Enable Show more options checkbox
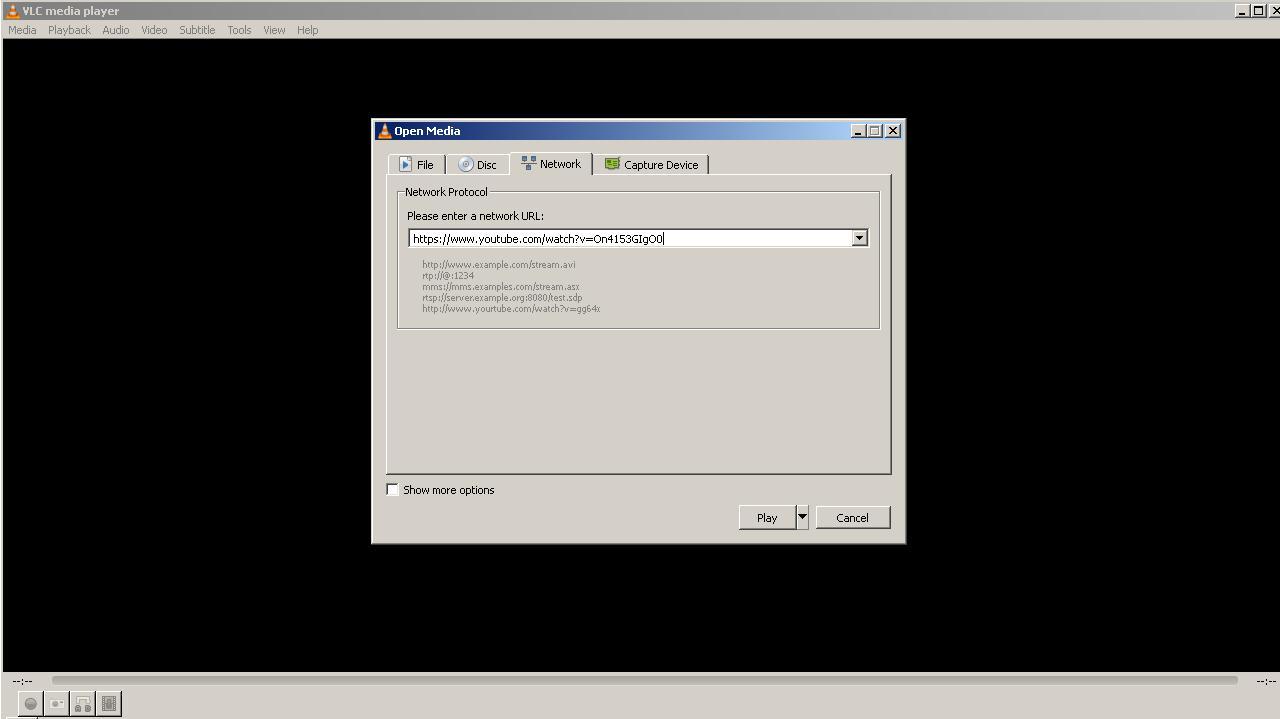Viewport: 1280px width, 719px height. tap(393, 490)
